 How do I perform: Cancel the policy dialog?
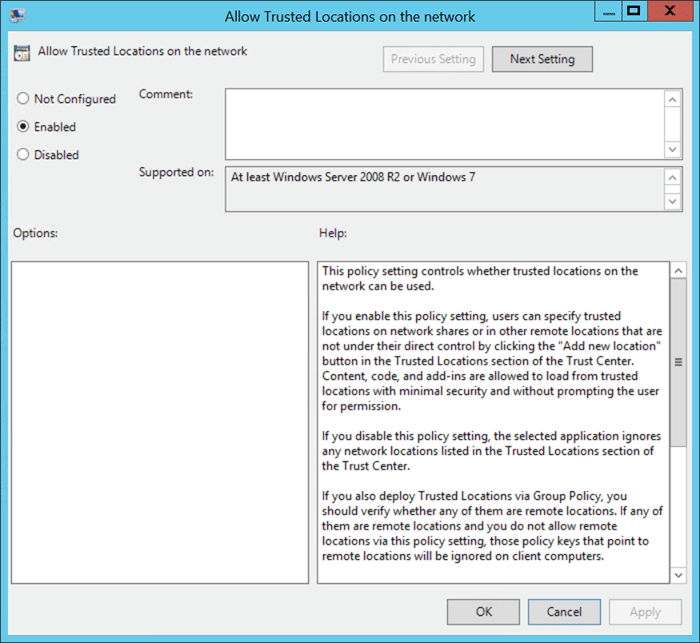coord(564,612)
